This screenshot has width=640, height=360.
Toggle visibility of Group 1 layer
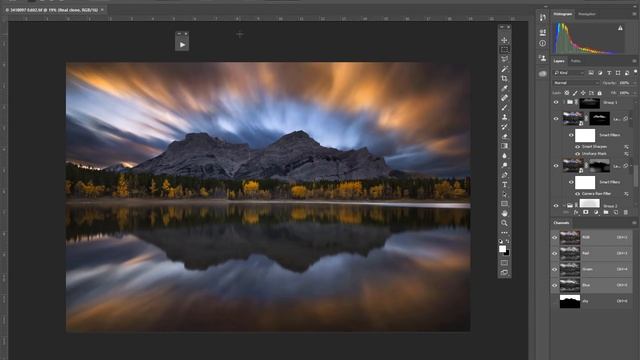point(556,102)
